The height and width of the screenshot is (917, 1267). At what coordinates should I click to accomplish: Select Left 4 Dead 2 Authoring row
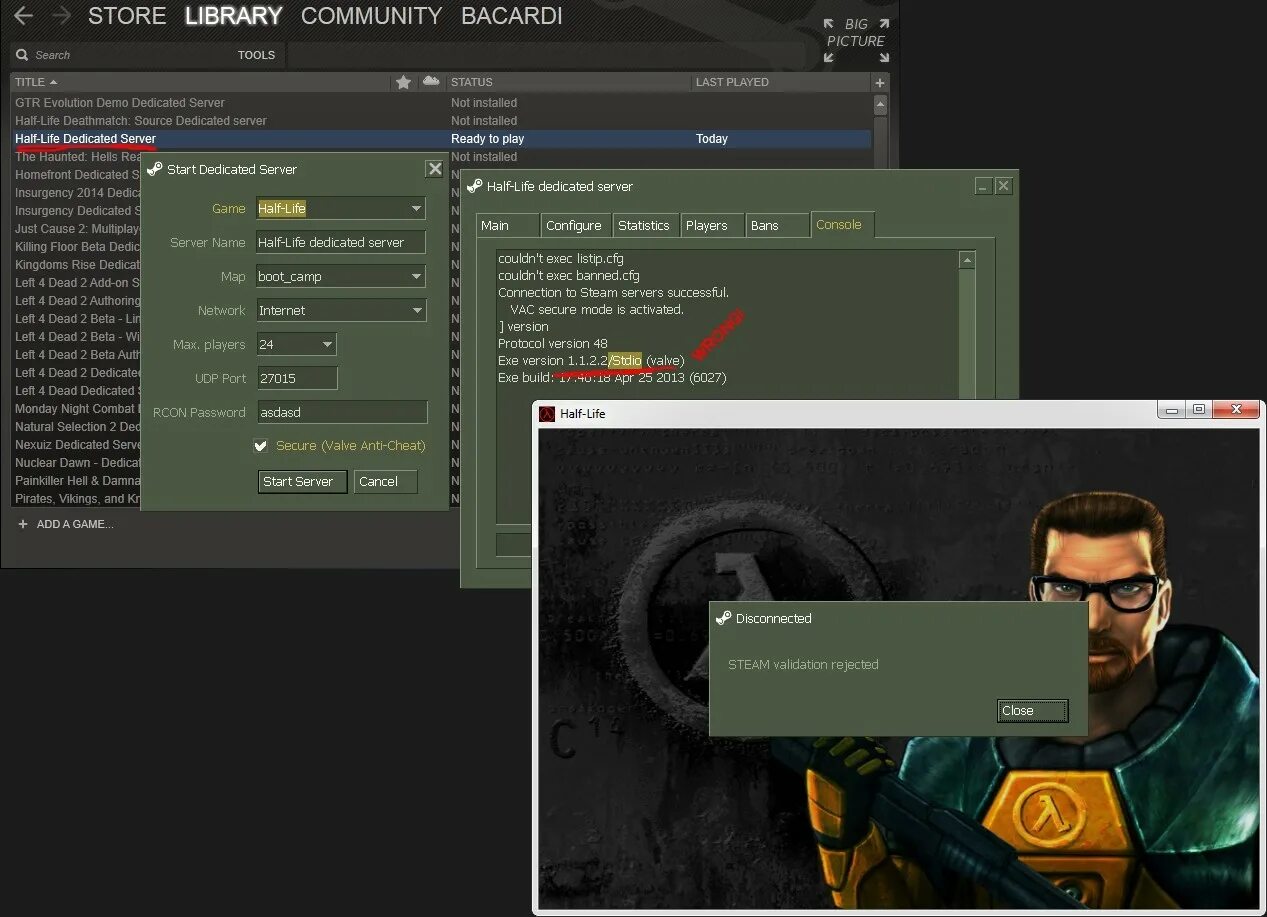pyautogui.click(x=76, y=301)
